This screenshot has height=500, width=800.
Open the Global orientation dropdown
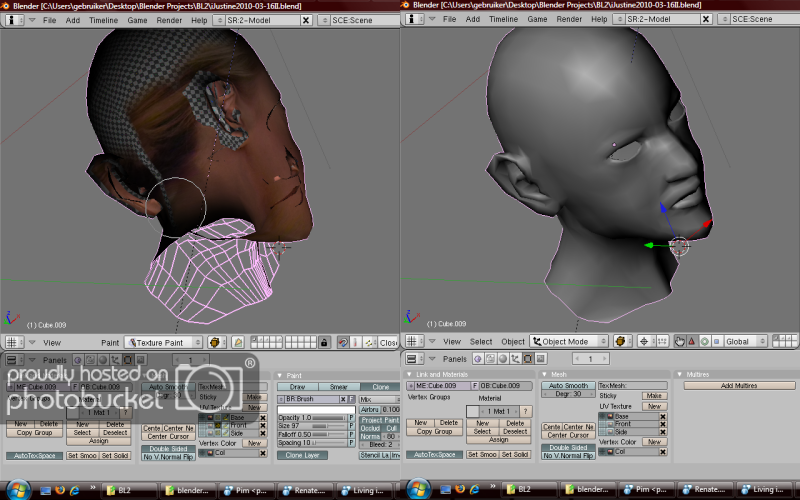(746, 341)
